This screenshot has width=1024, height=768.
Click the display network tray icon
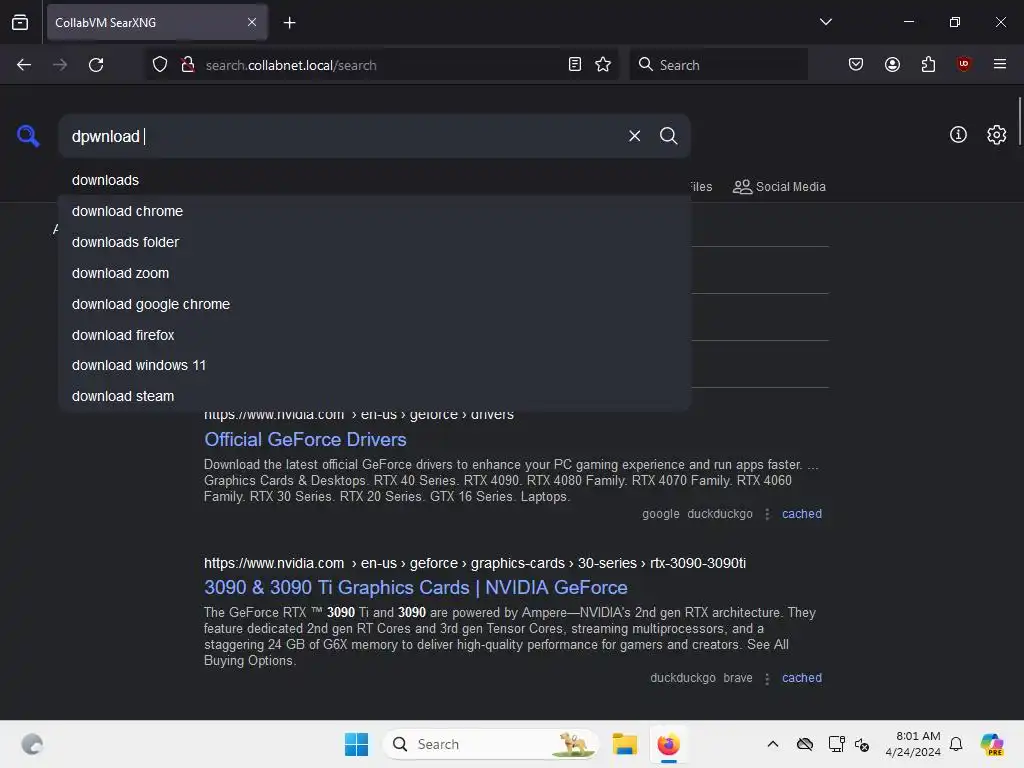tap(836, 744)
